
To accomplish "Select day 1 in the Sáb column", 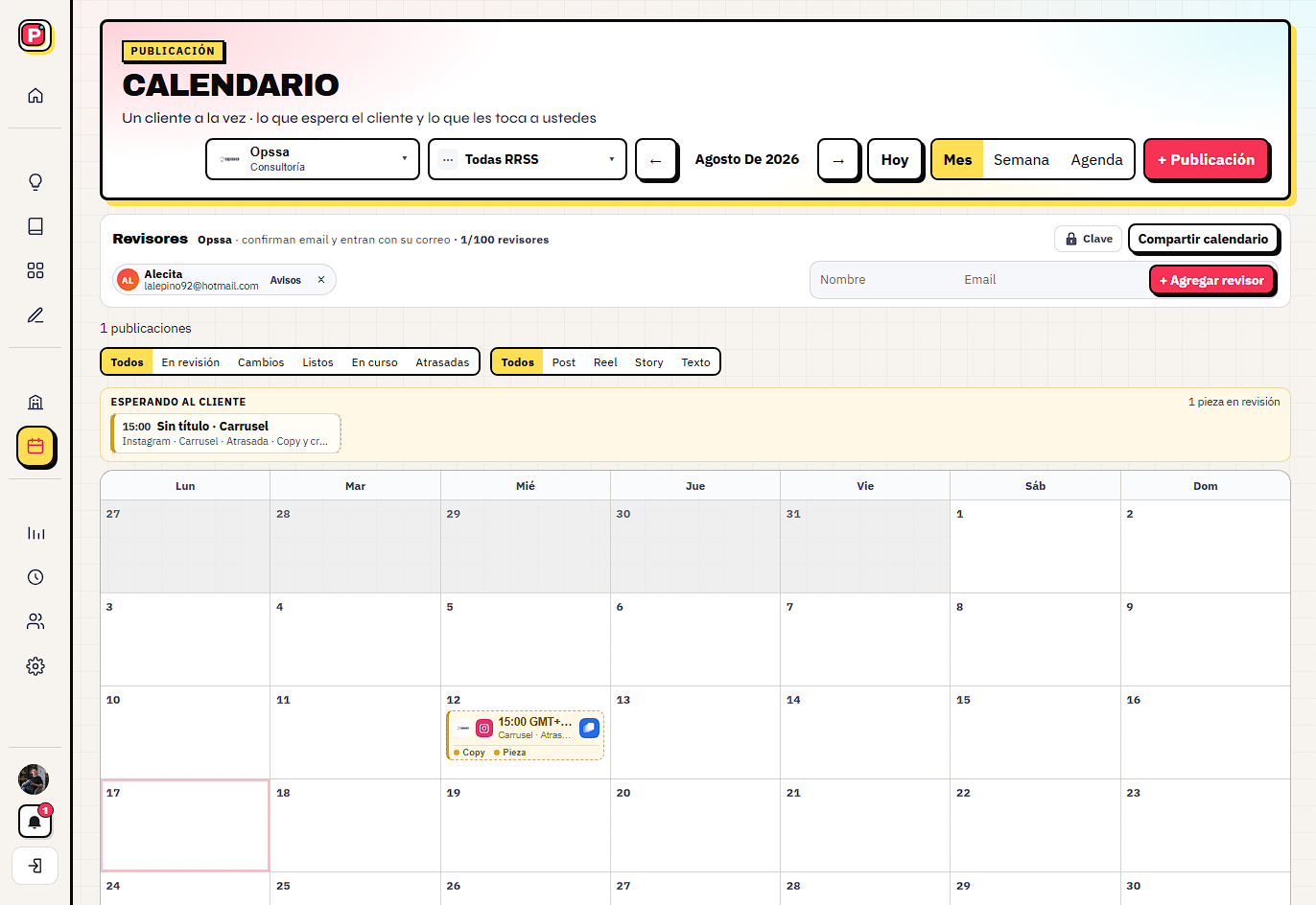I will coord(1035,546).
